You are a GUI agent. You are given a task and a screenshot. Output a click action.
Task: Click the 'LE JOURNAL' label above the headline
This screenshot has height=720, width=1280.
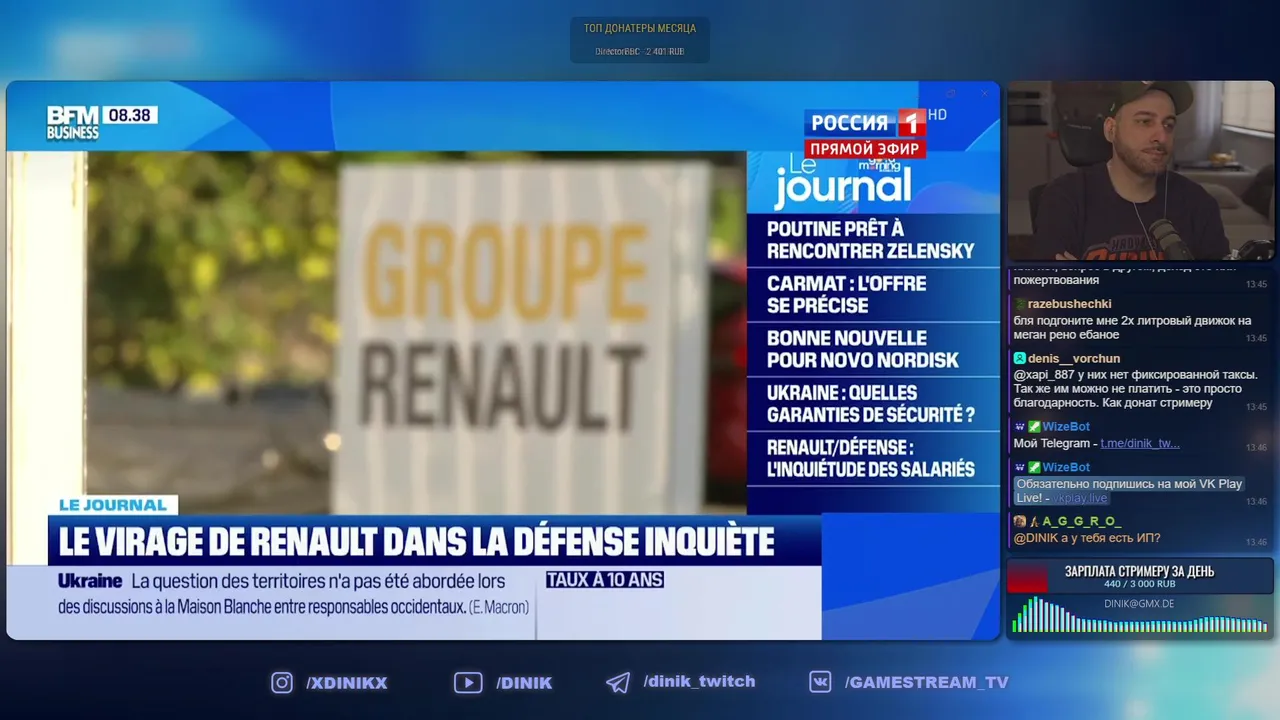[x=112, y=505]
